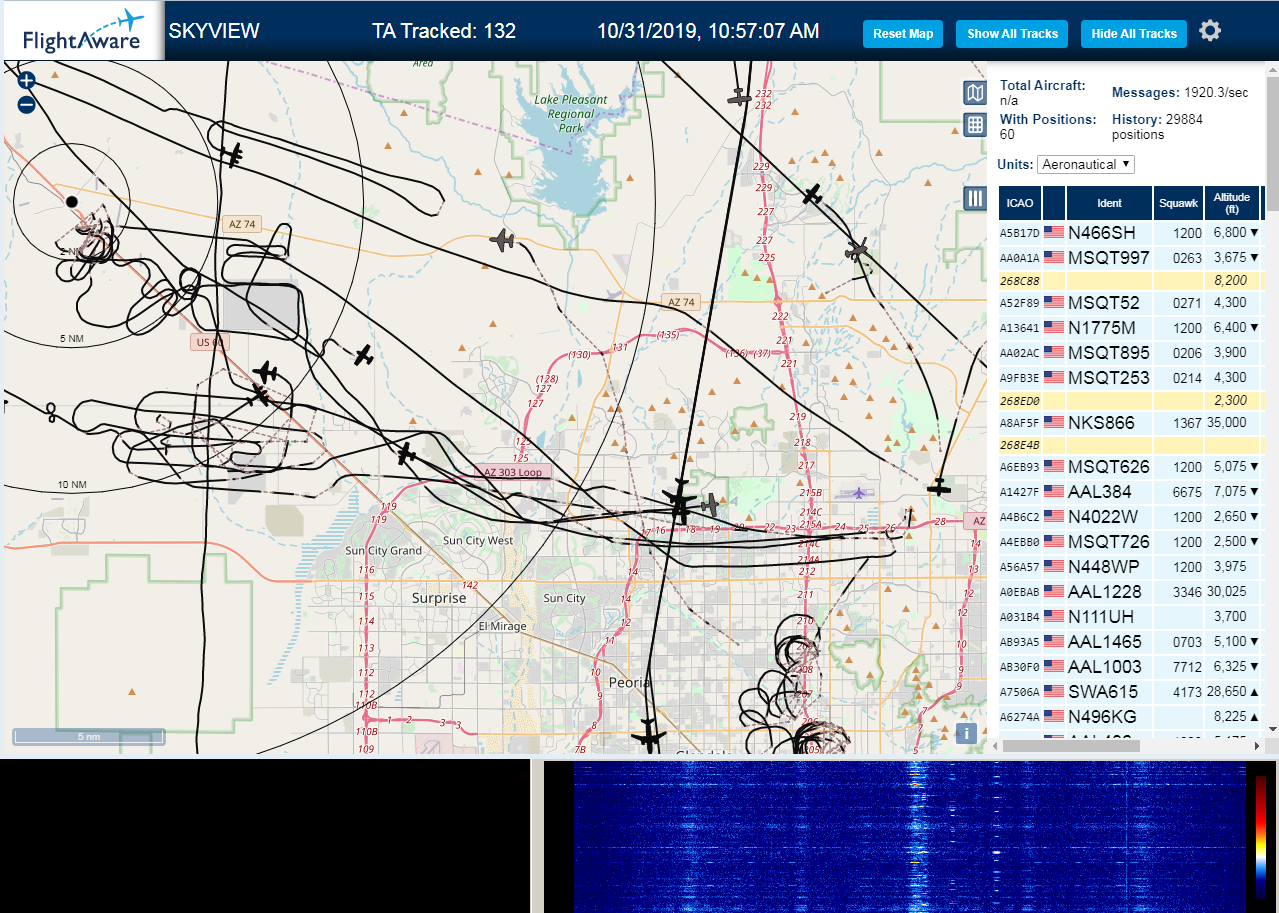
Task: Click the black site marker dot inside range rings
Action: click(x=71, y=201)
